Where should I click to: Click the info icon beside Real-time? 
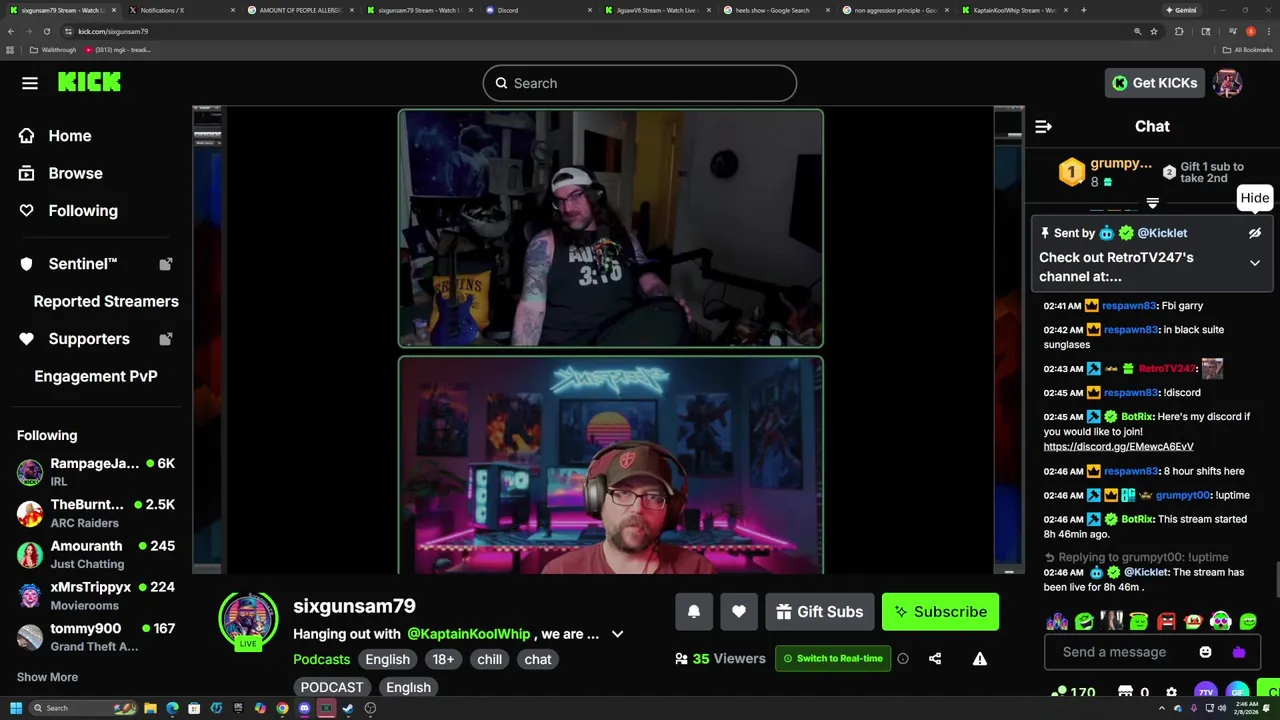point(903,658)
